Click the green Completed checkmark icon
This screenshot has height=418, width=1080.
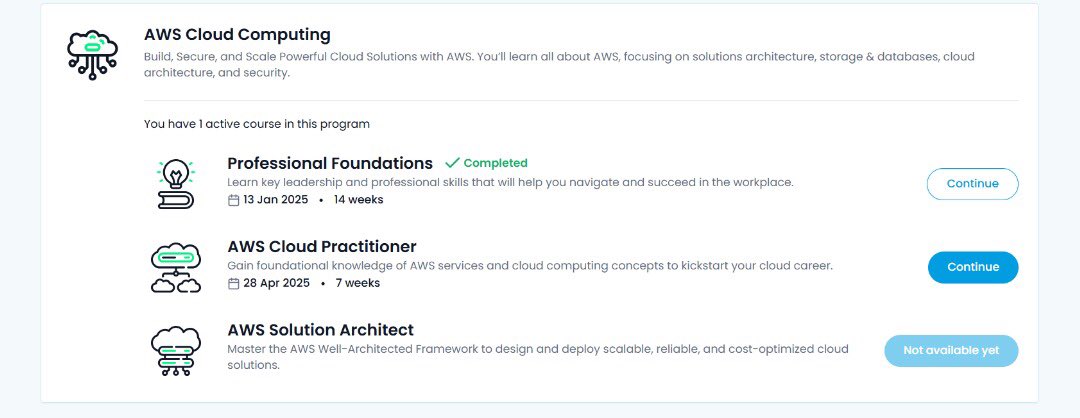452,163
